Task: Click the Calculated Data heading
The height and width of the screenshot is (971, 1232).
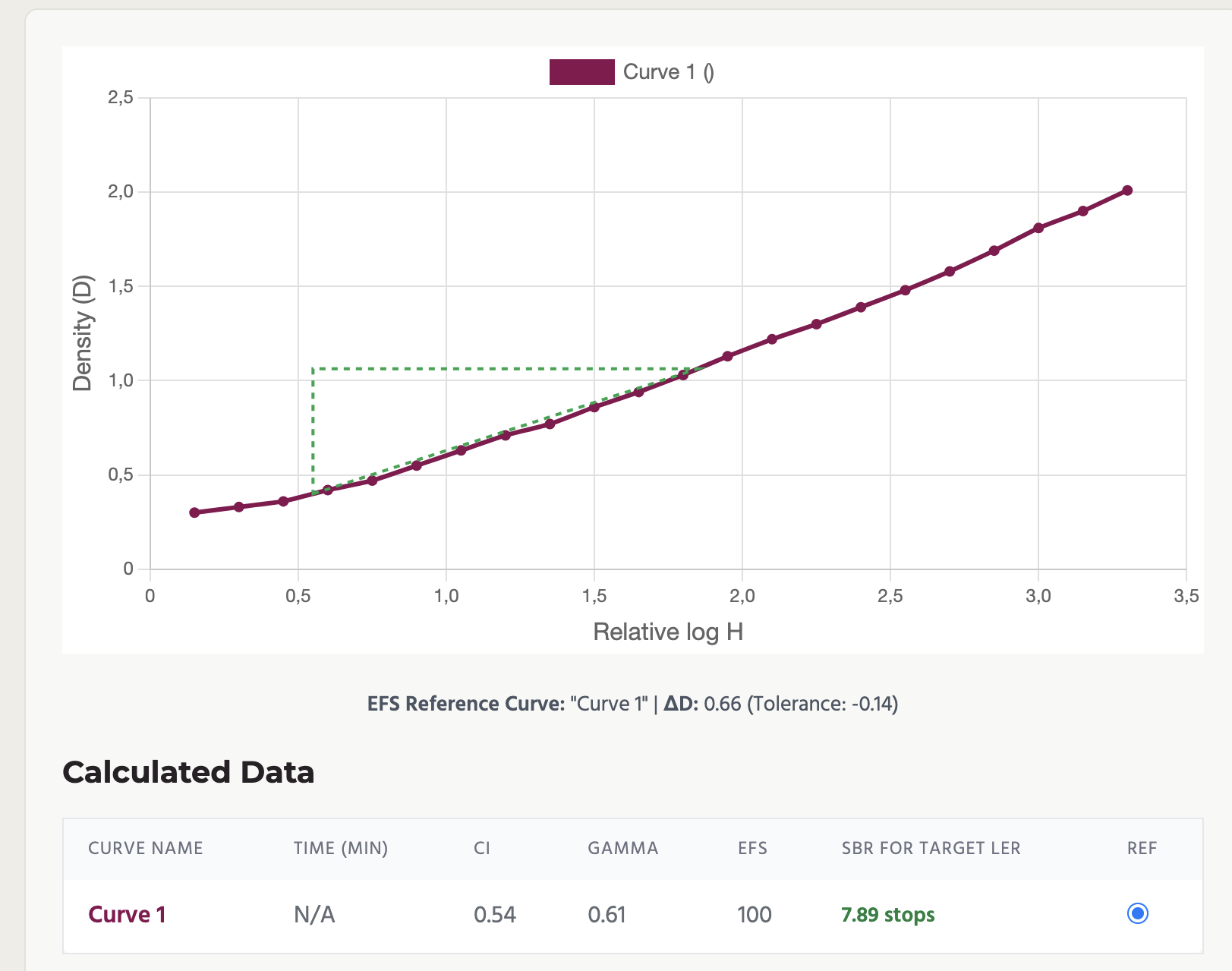Action: point(188,772)
